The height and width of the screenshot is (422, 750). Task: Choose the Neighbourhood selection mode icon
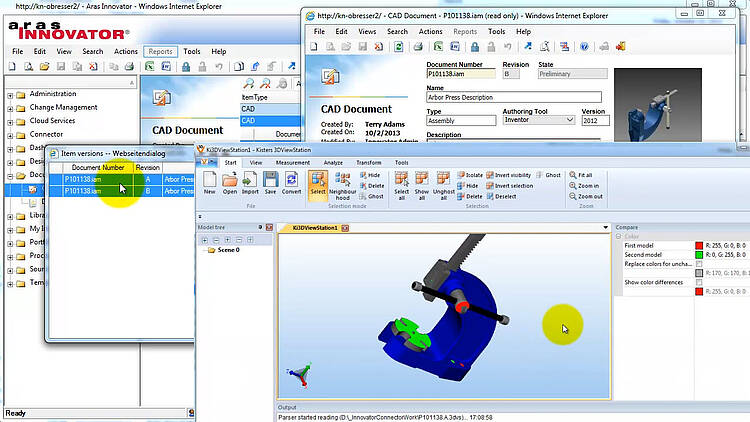click(342, 186)
